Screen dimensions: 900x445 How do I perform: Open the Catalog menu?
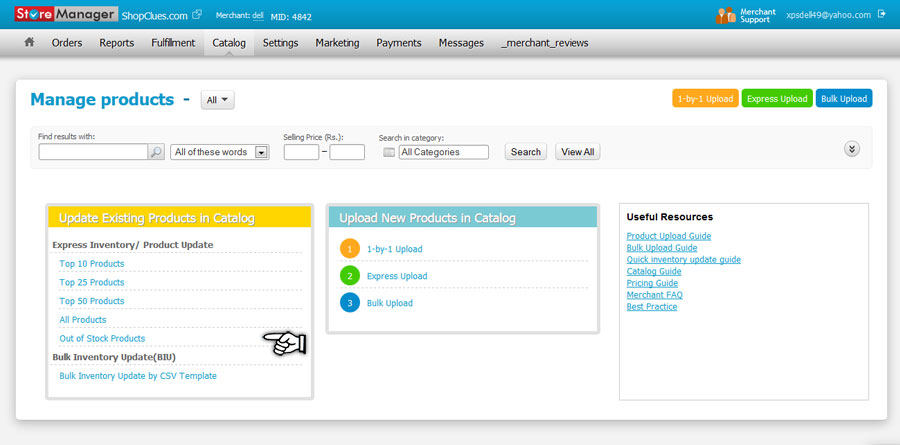pos(229,43)
